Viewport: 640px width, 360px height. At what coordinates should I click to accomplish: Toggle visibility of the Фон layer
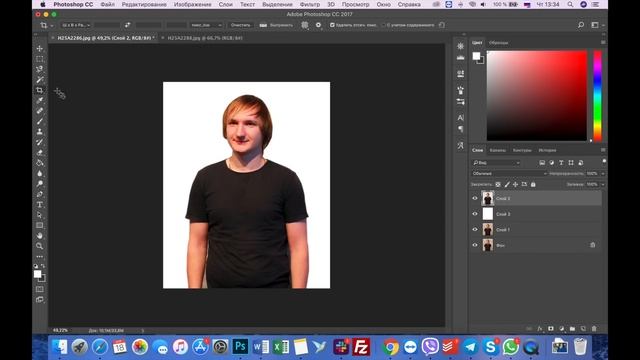pos(475,245)
